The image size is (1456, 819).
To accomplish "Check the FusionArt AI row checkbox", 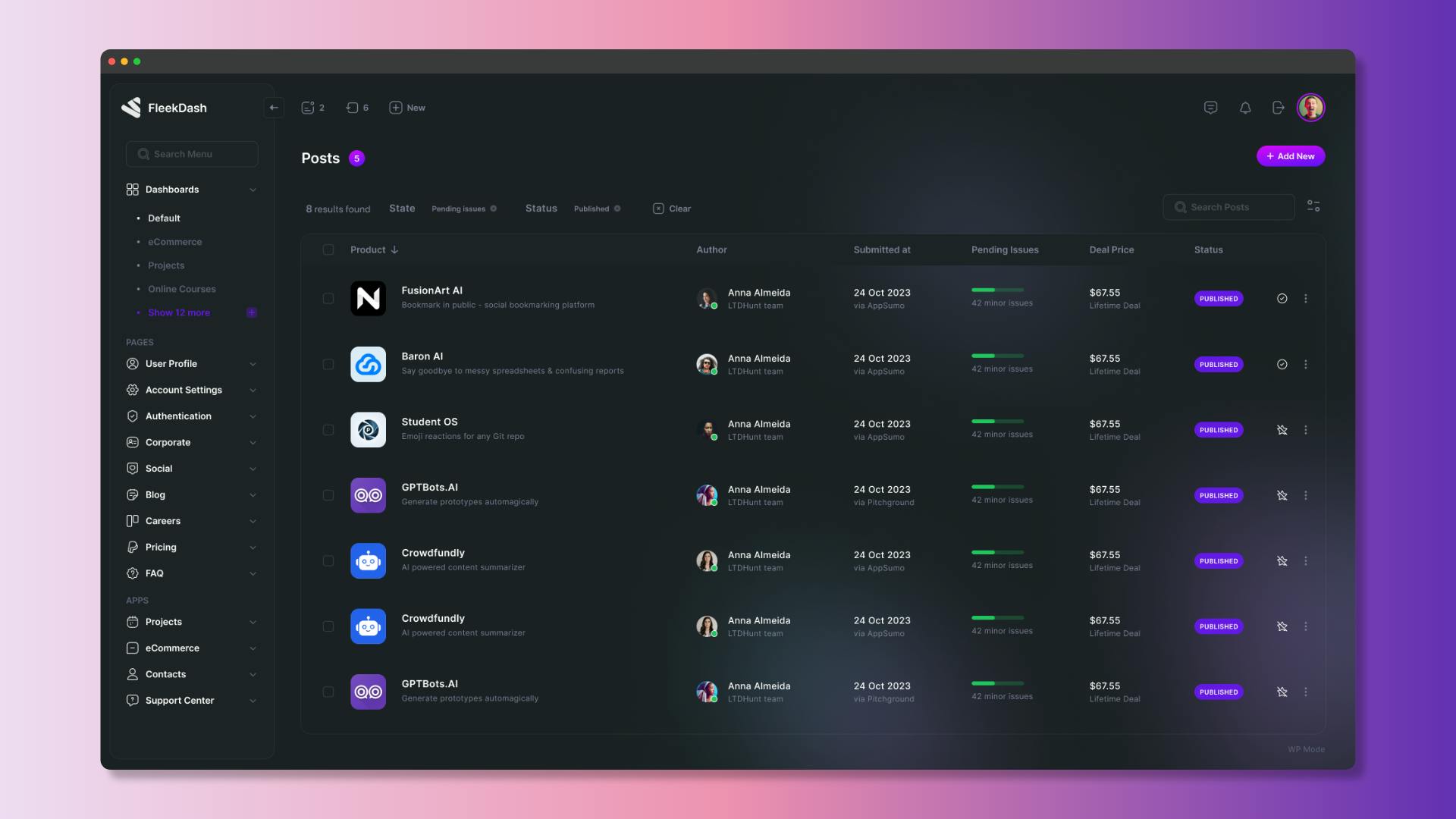I will coord(328,299).
